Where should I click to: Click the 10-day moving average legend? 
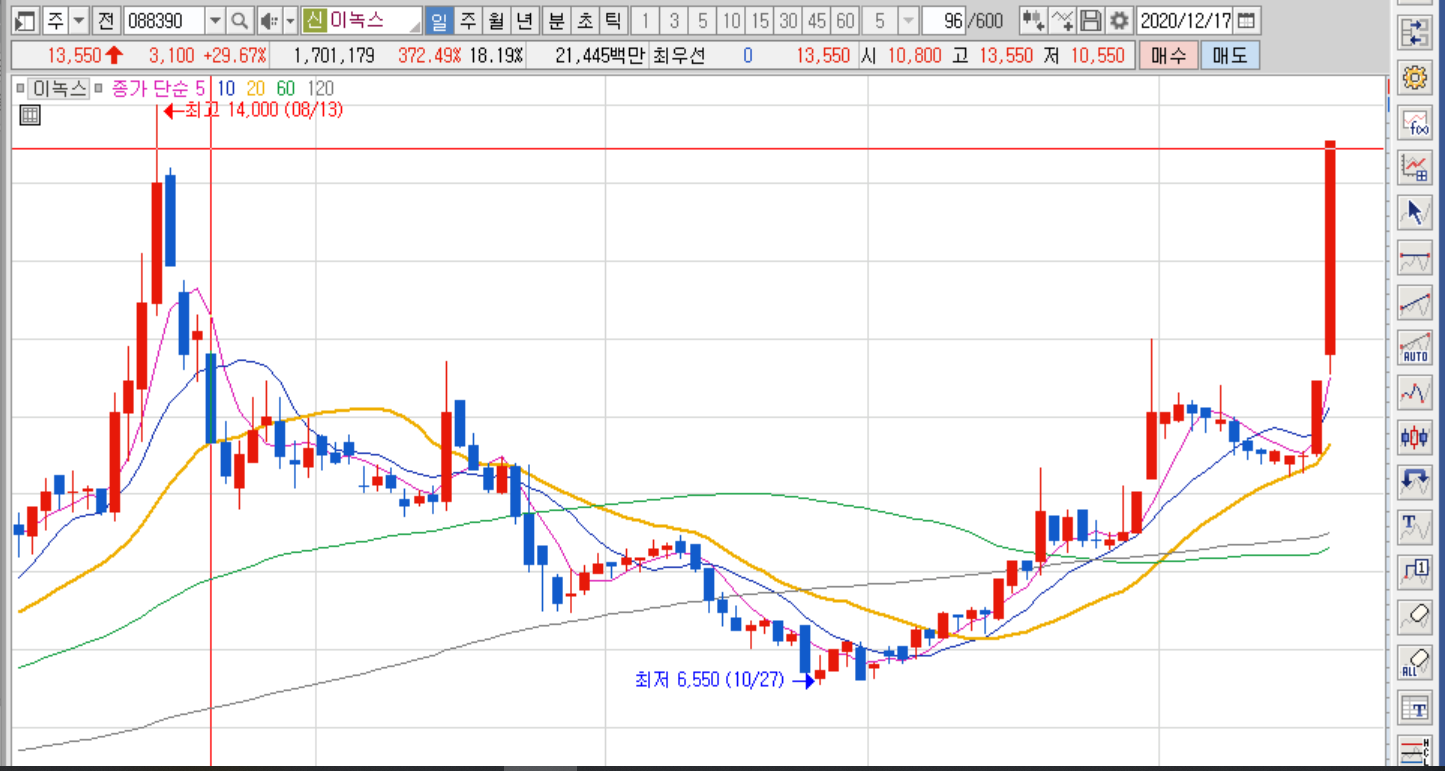pos(225,89)
